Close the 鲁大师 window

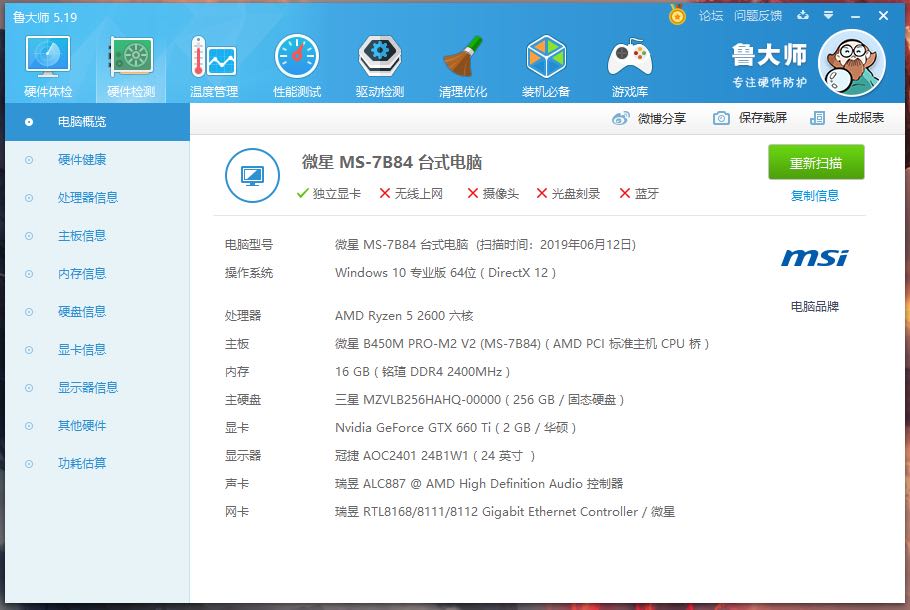[x=883, y=16]
